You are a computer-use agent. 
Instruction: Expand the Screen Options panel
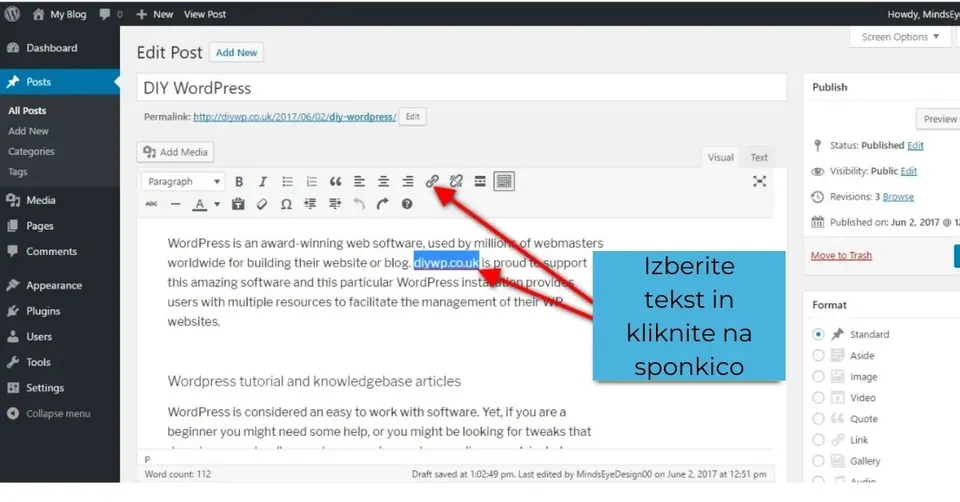point(900,37)
